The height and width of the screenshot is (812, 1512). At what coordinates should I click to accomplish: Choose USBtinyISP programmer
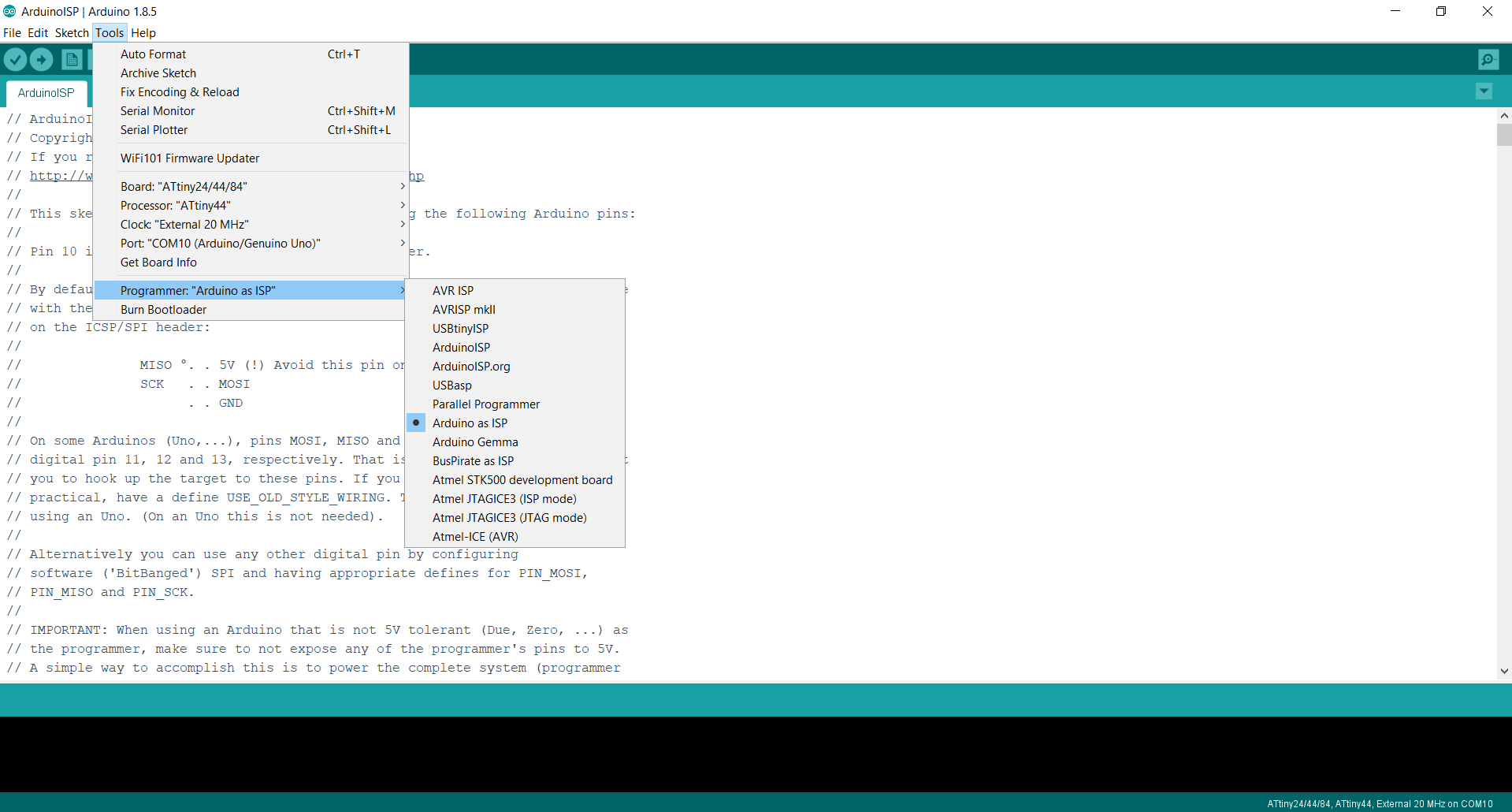(515, 329)
